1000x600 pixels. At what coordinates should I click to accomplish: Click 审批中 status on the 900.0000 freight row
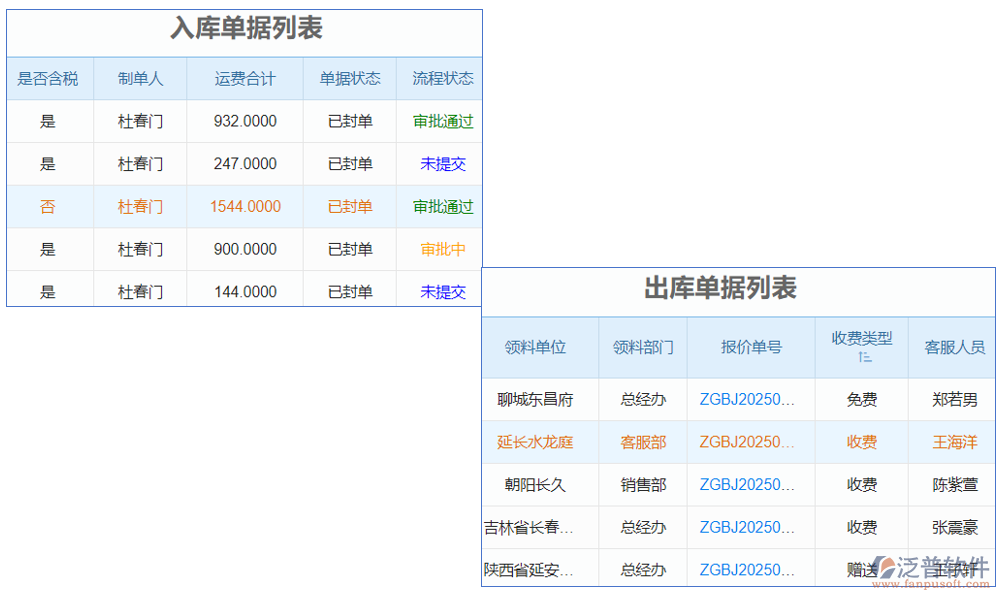pyautogui.click(x=441, y=249)
